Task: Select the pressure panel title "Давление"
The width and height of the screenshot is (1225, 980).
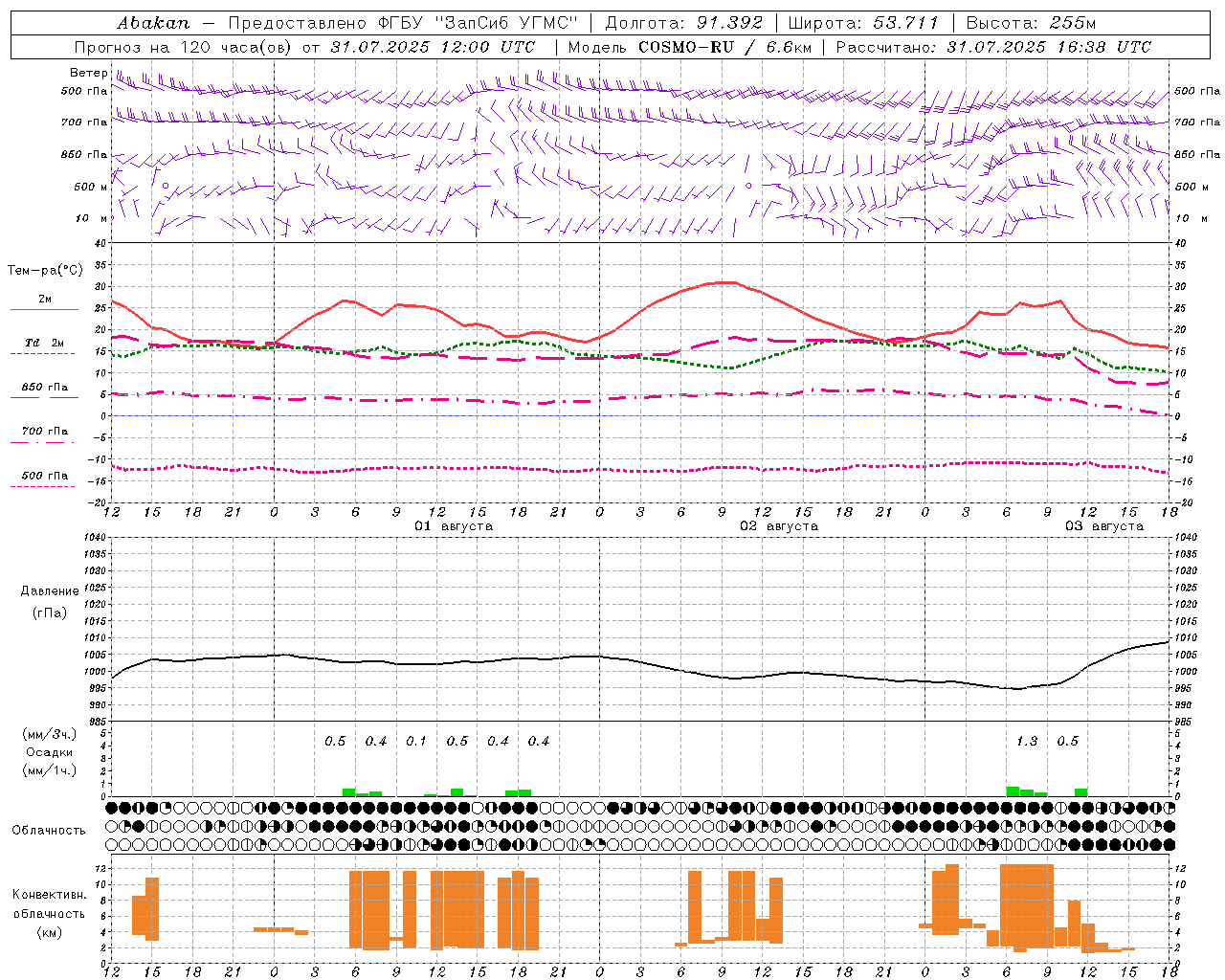Action: pos(50,591)
